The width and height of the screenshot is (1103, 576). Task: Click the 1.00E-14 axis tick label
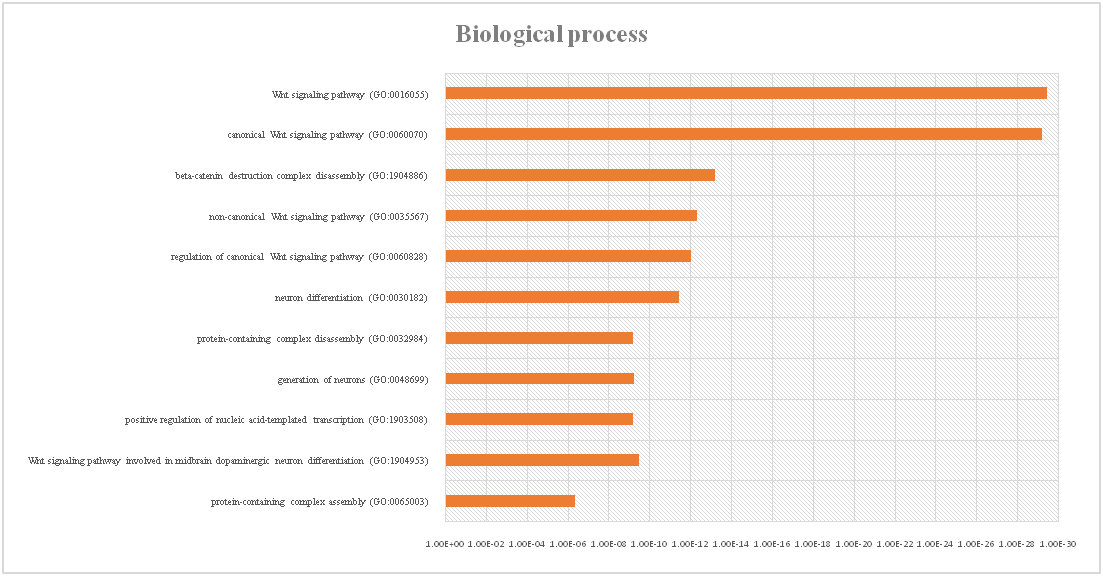pyautogui.click(x=731, y=543)
